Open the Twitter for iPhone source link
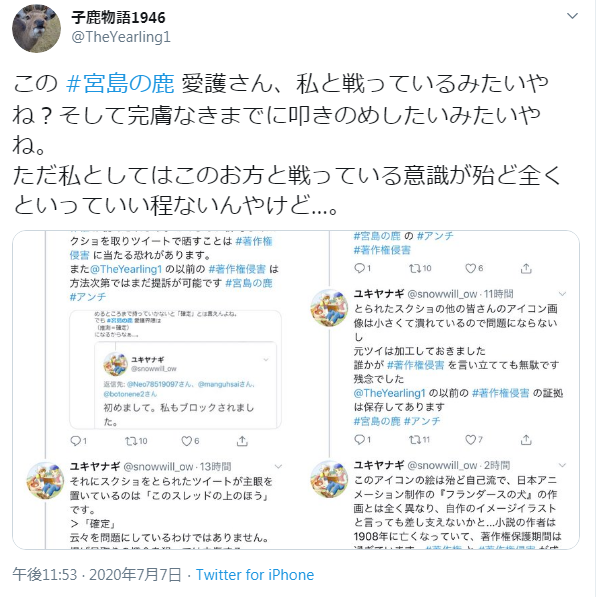 [x=255, y=575]
